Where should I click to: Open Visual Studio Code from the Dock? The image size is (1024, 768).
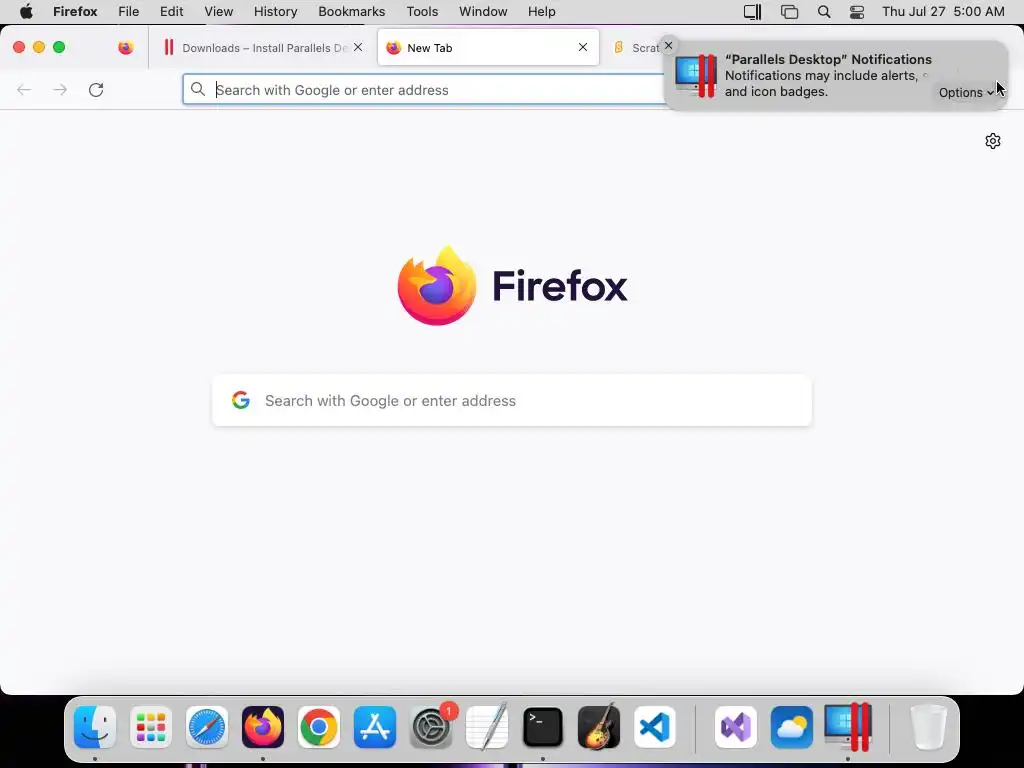(x=655, y=727)
